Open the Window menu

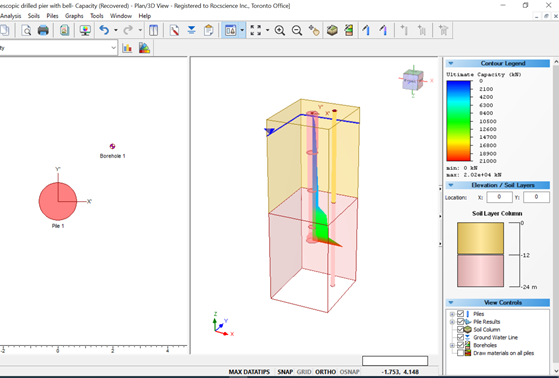[x=121, y=16]
